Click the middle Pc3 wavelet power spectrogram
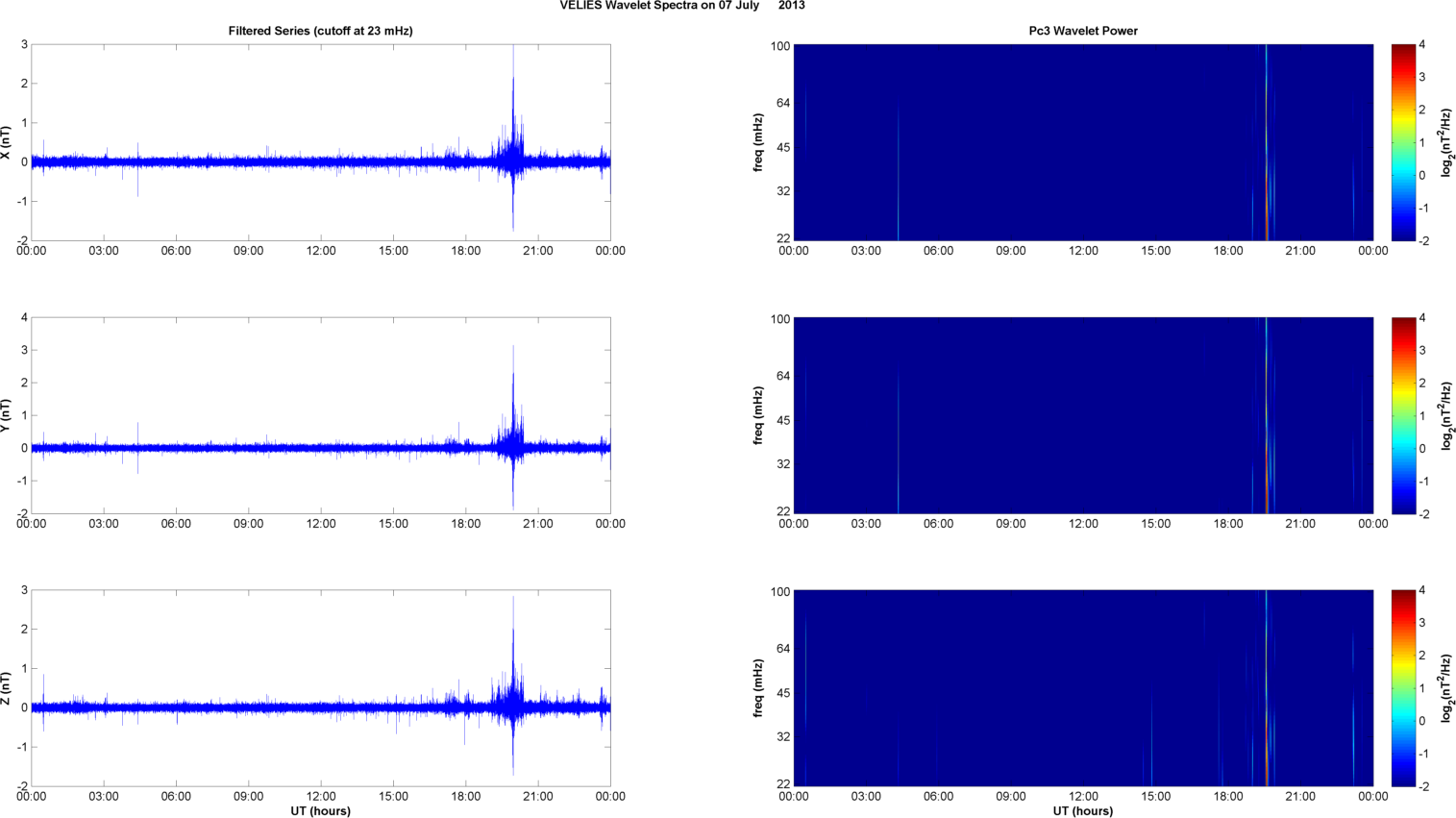Screen dimensions: 1456x818 pos(1083,415)
